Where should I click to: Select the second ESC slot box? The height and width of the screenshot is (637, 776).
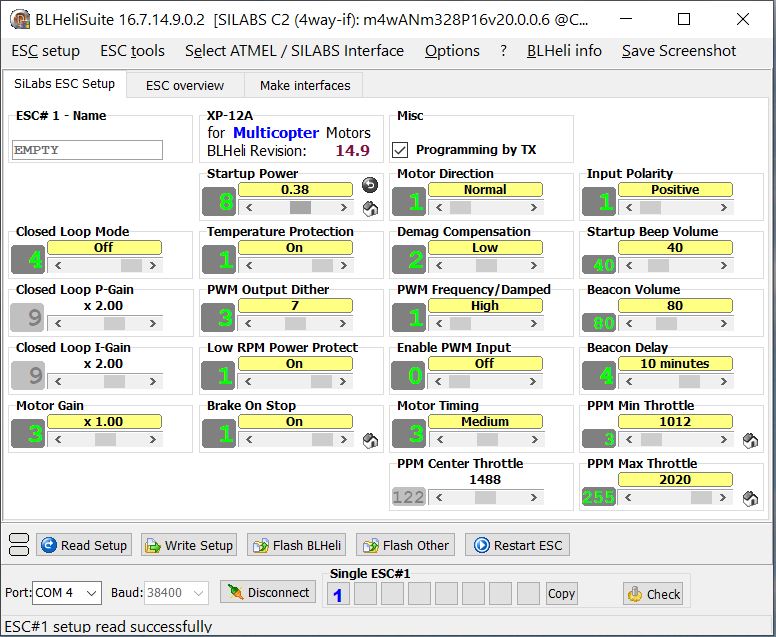[x=365, y=594]
